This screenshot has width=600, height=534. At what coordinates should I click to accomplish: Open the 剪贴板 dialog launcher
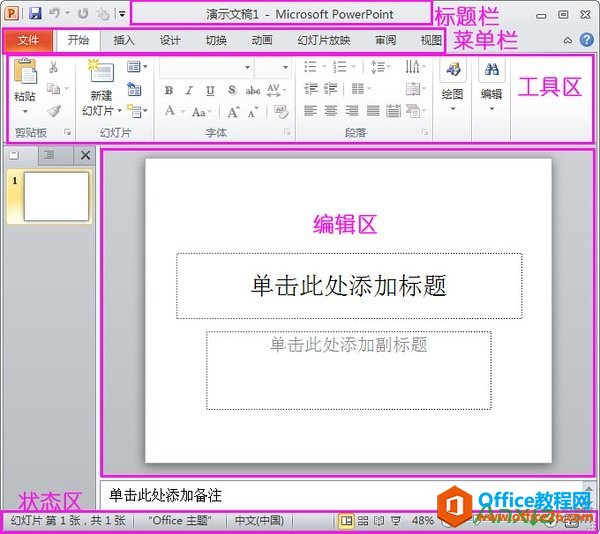tap(68, 132)
